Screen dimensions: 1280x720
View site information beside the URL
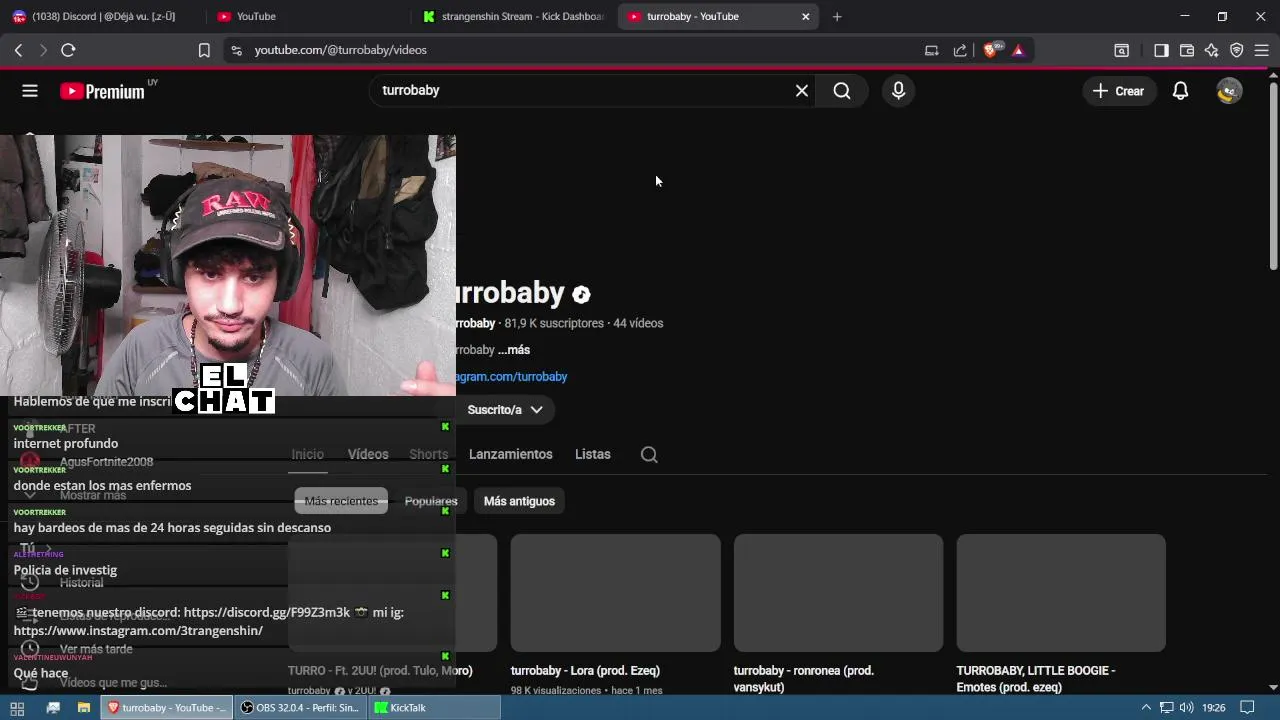[x=236, y=50]
